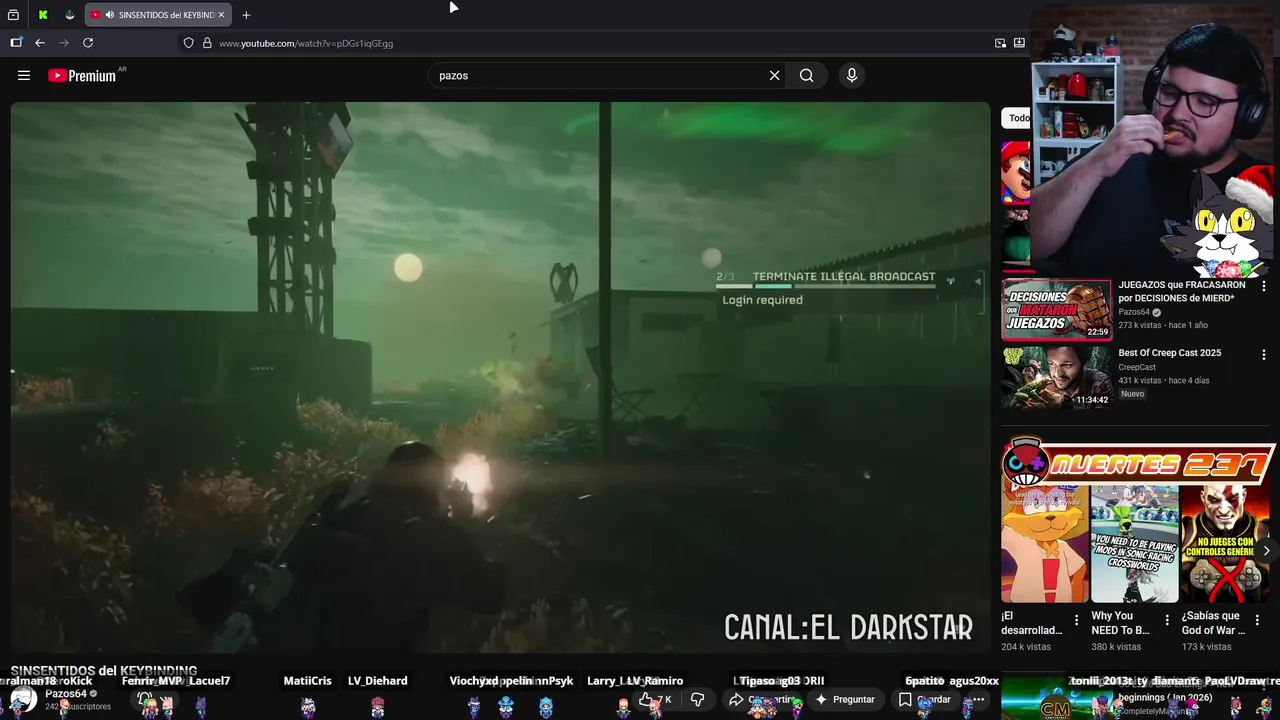Open the YouTube guide hamburger menu

[x=24, y=75]
